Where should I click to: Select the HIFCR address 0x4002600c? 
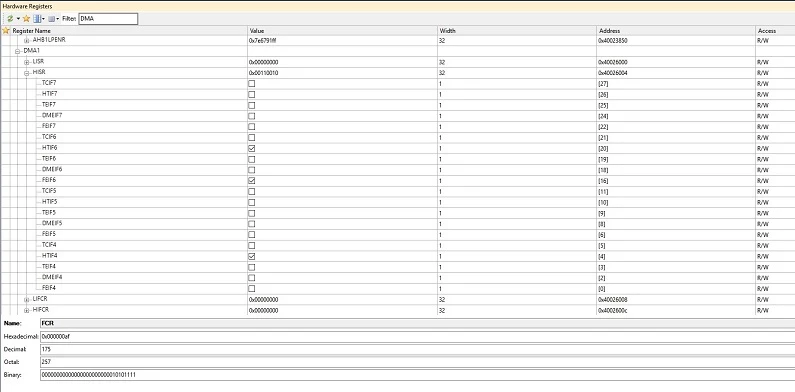[613, 310]
